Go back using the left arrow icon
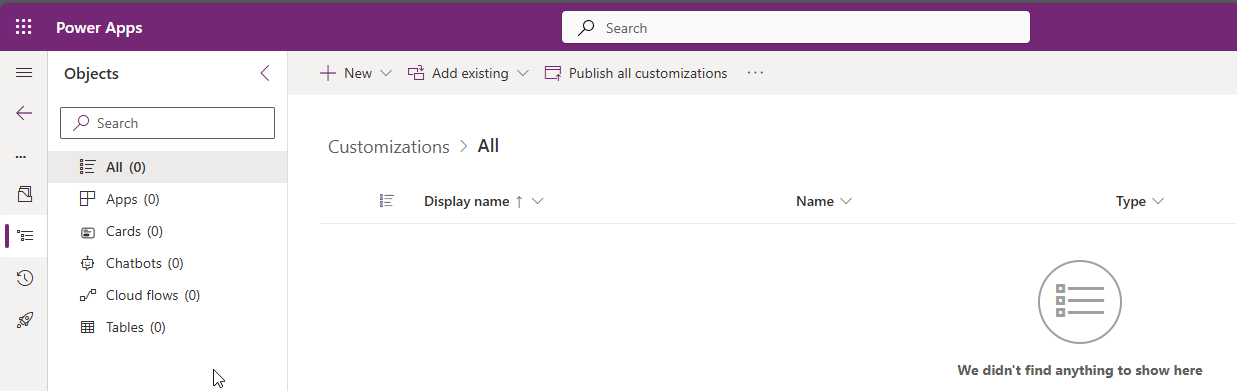Screen dimensions: 1237x391 pyautogui.click(x=24, y=113)
